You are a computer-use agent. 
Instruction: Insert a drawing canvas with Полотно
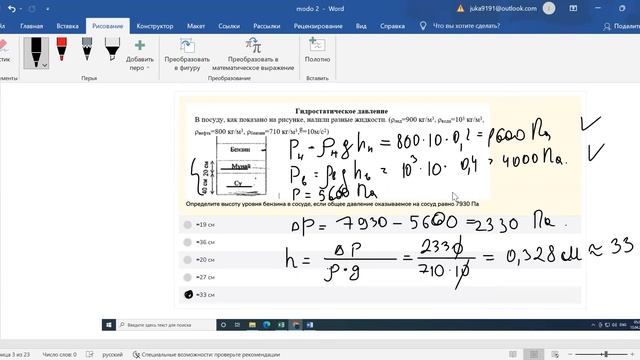click(317, 50)
